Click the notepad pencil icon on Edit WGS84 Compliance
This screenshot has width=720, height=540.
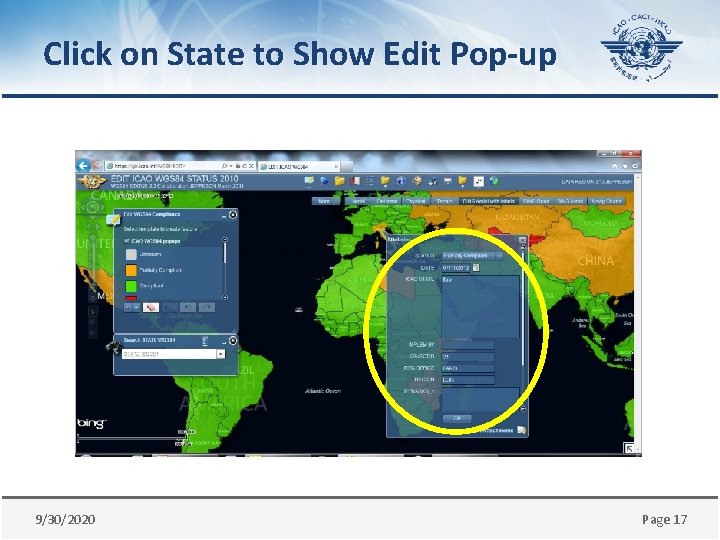tap(113, 219)
